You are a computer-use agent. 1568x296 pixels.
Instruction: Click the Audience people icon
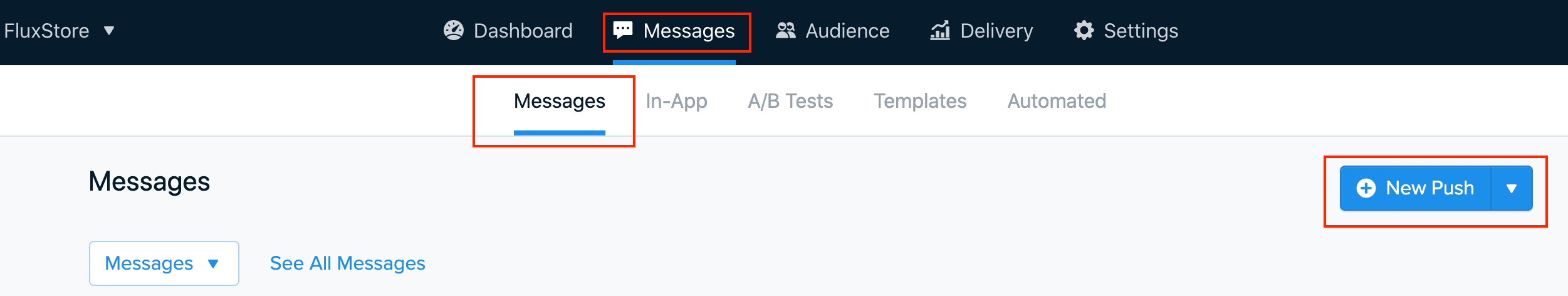[x=785, y=30]
